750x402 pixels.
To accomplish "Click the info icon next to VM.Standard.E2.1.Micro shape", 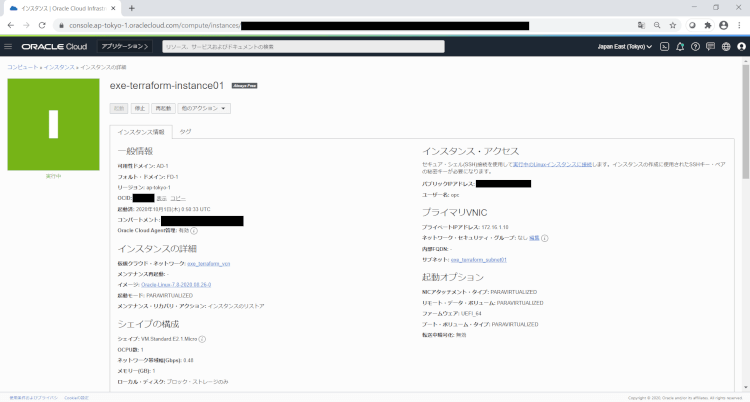I will [202, 339].
